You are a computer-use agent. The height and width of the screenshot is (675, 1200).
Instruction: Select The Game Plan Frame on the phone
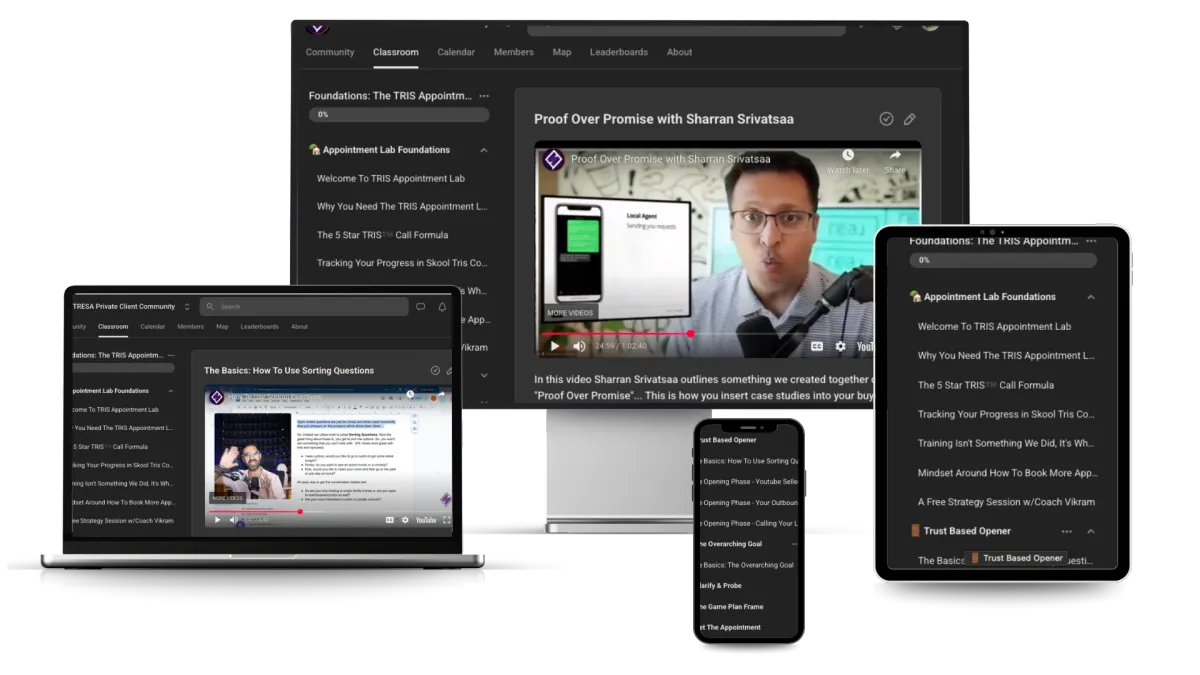(x=731, y=606)
